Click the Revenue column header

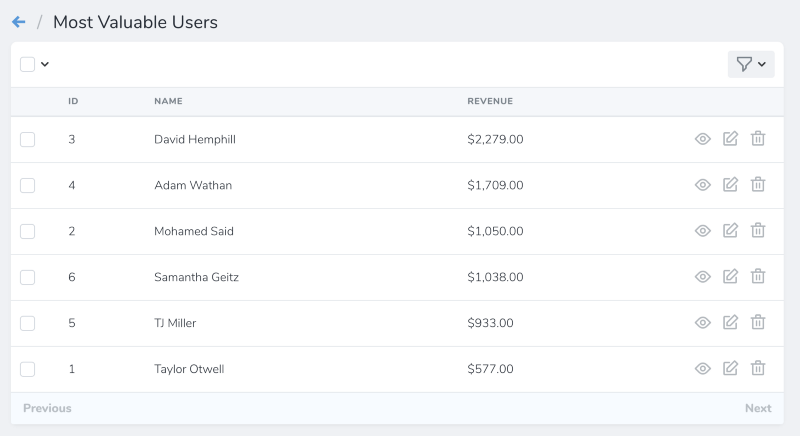pyautogui.click(x=490, y=101)
